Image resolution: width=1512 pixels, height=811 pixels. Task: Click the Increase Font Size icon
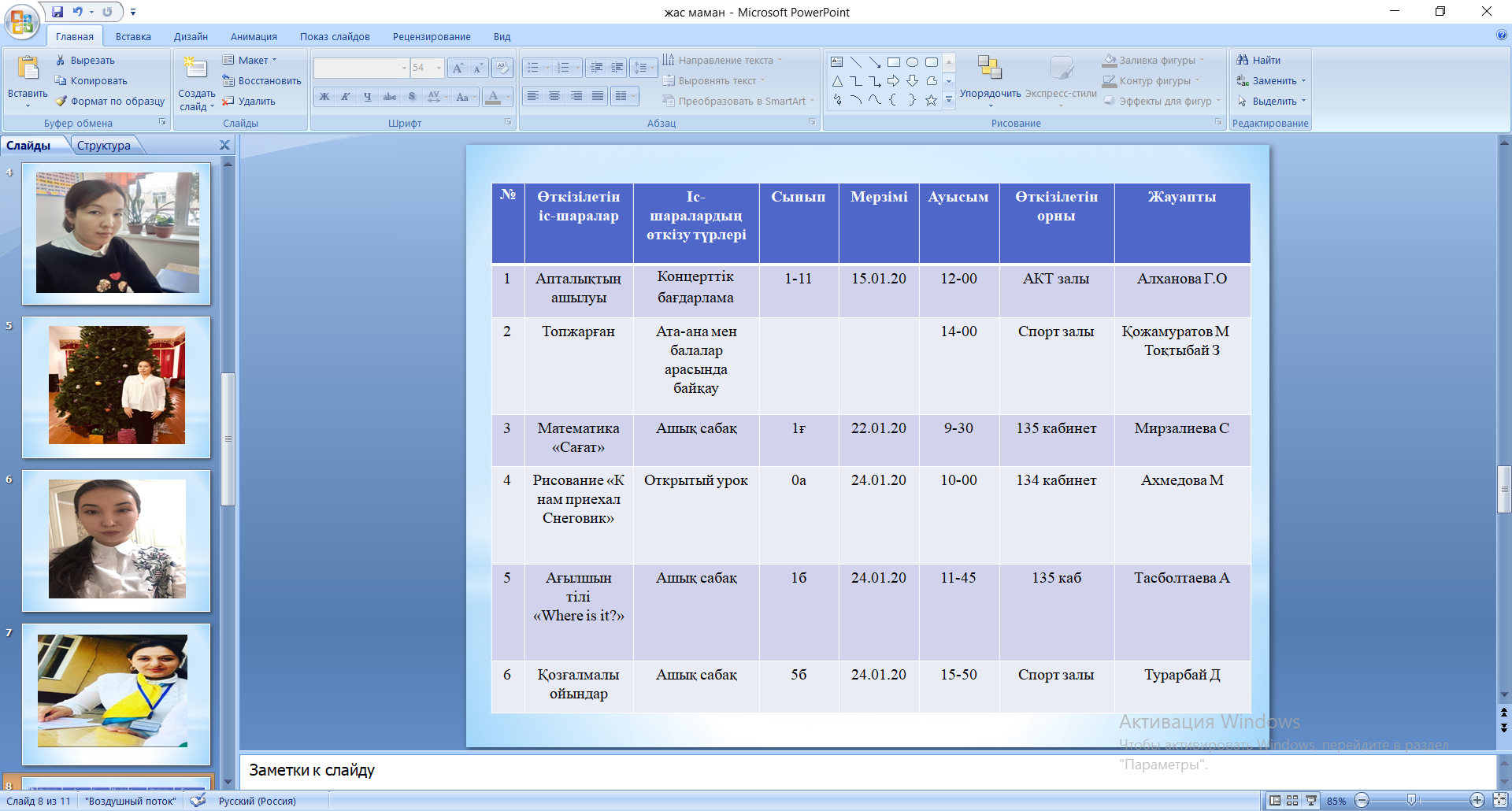458,69
